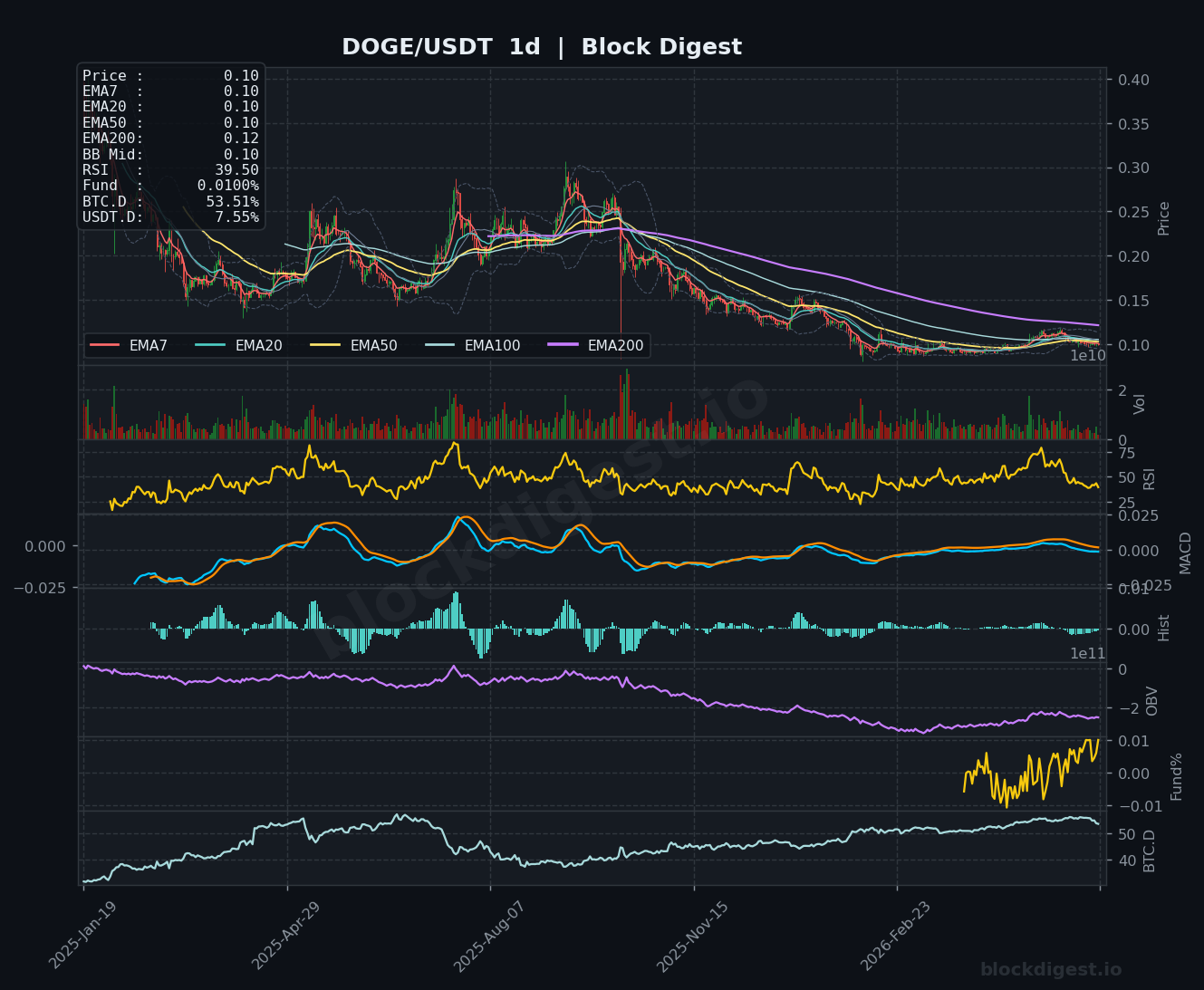This screenshot has width=1204, height=990.
Task: Click the BB Mid row in stats box
Action: [170, 155]
